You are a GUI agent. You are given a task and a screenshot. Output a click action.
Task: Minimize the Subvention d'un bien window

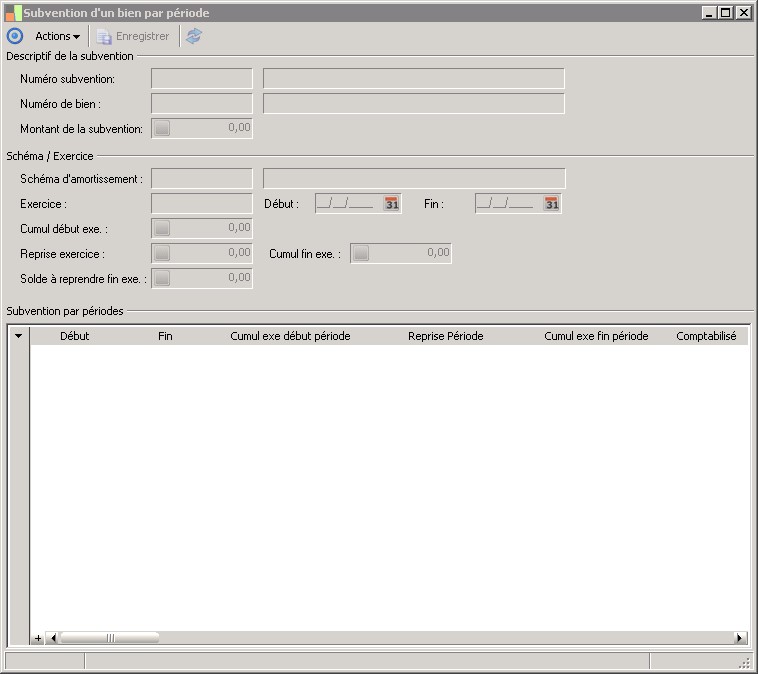point(709,13)
